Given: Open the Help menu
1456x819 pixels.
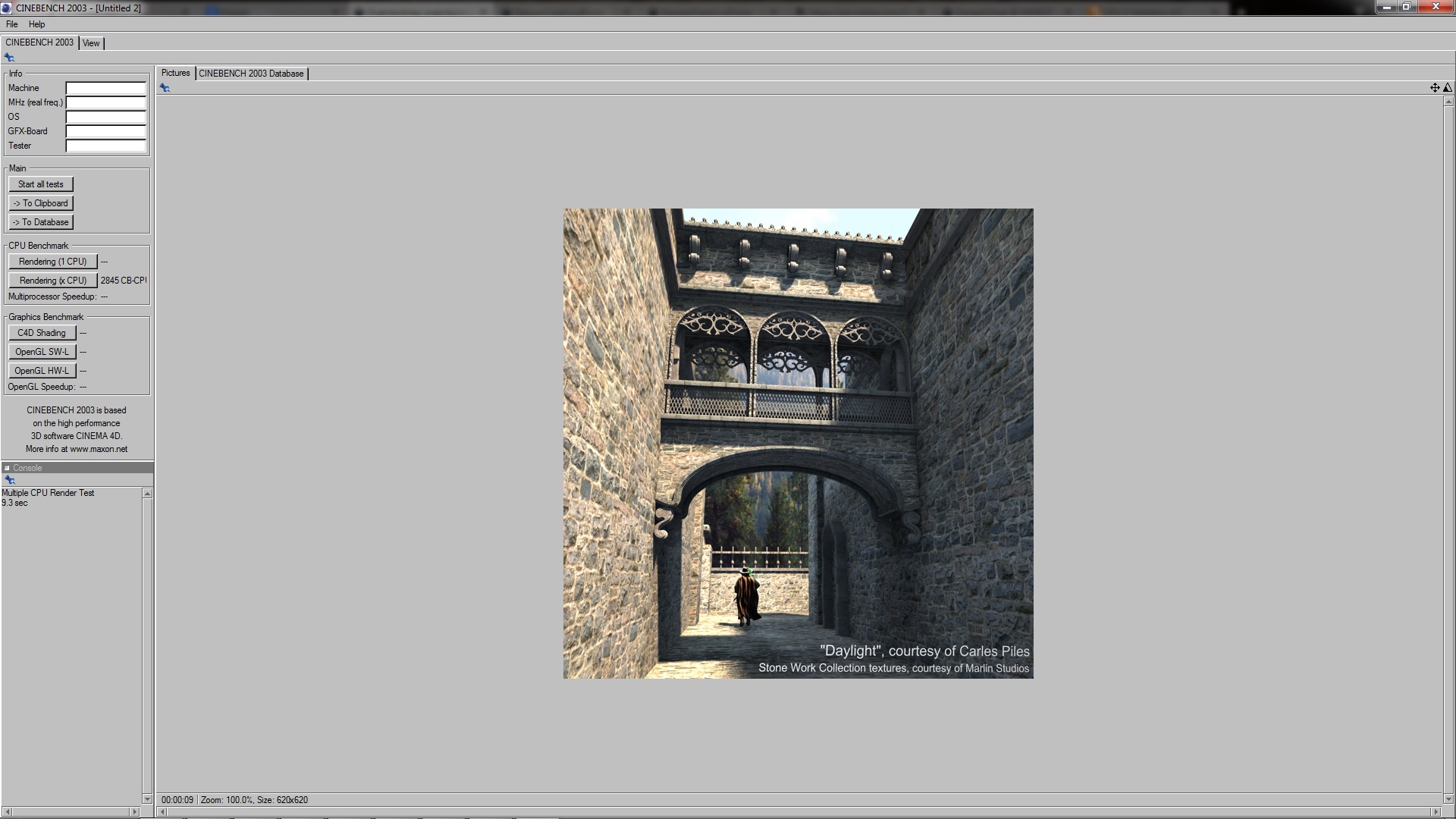Looking at the screenshot, I should coord(36,24).
